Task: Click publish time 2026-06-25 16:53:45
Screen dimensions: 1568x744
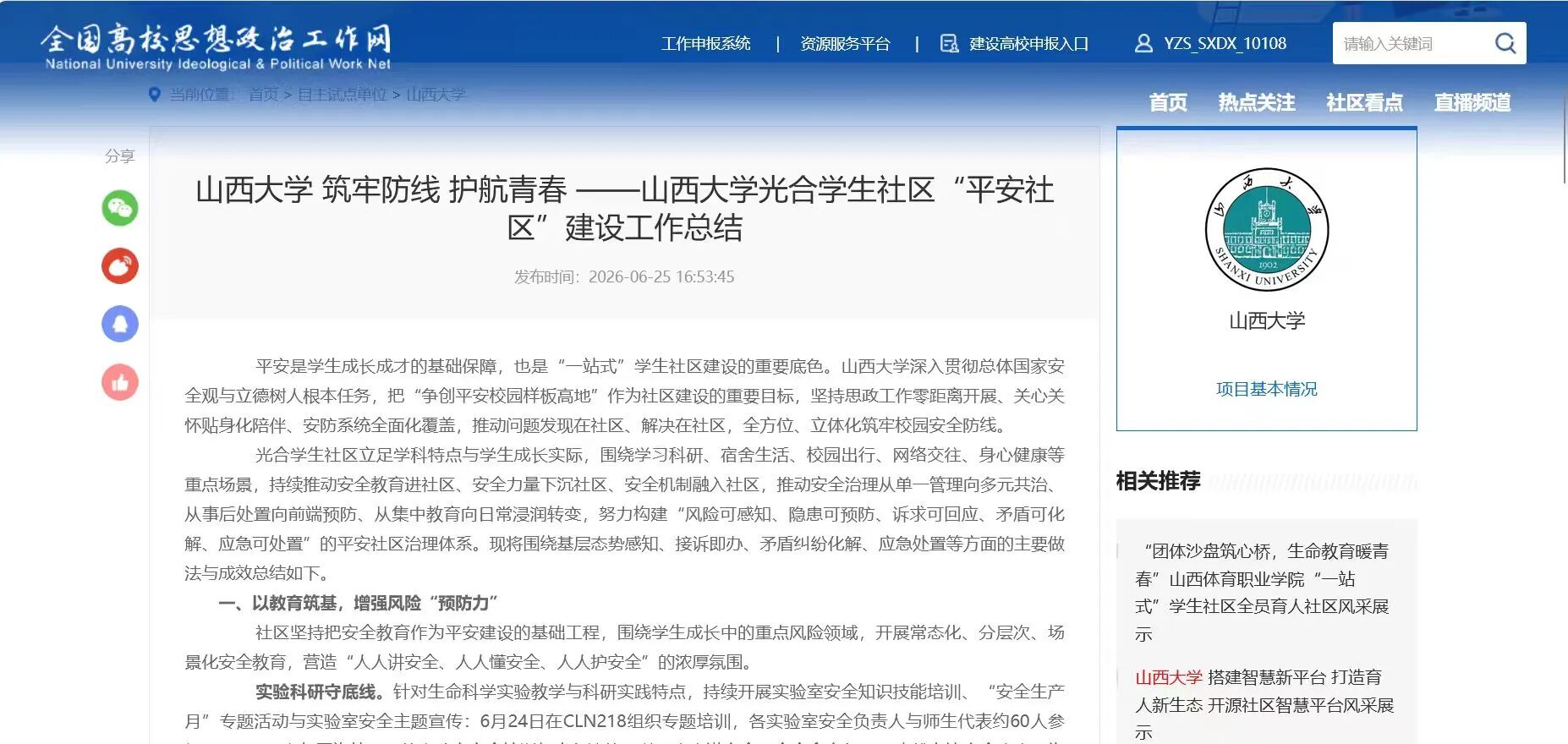Action: 624,276
